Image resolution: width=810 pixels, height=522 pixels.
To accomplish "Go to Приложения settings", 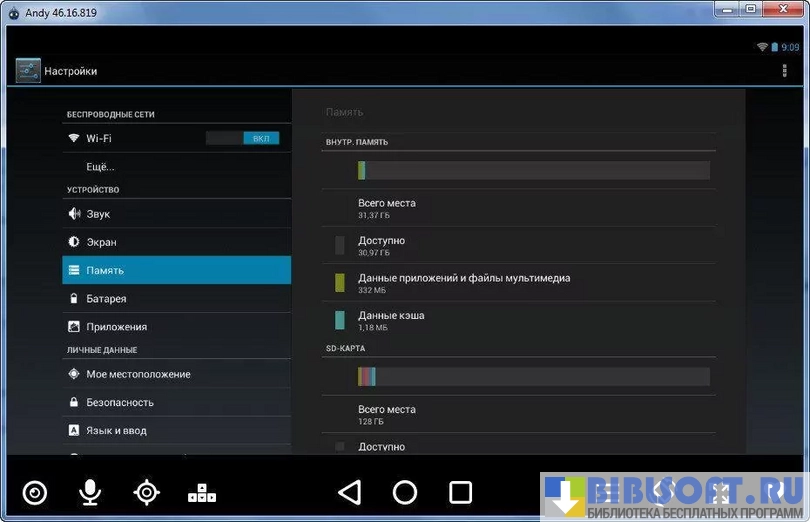I will coord(116,326).
